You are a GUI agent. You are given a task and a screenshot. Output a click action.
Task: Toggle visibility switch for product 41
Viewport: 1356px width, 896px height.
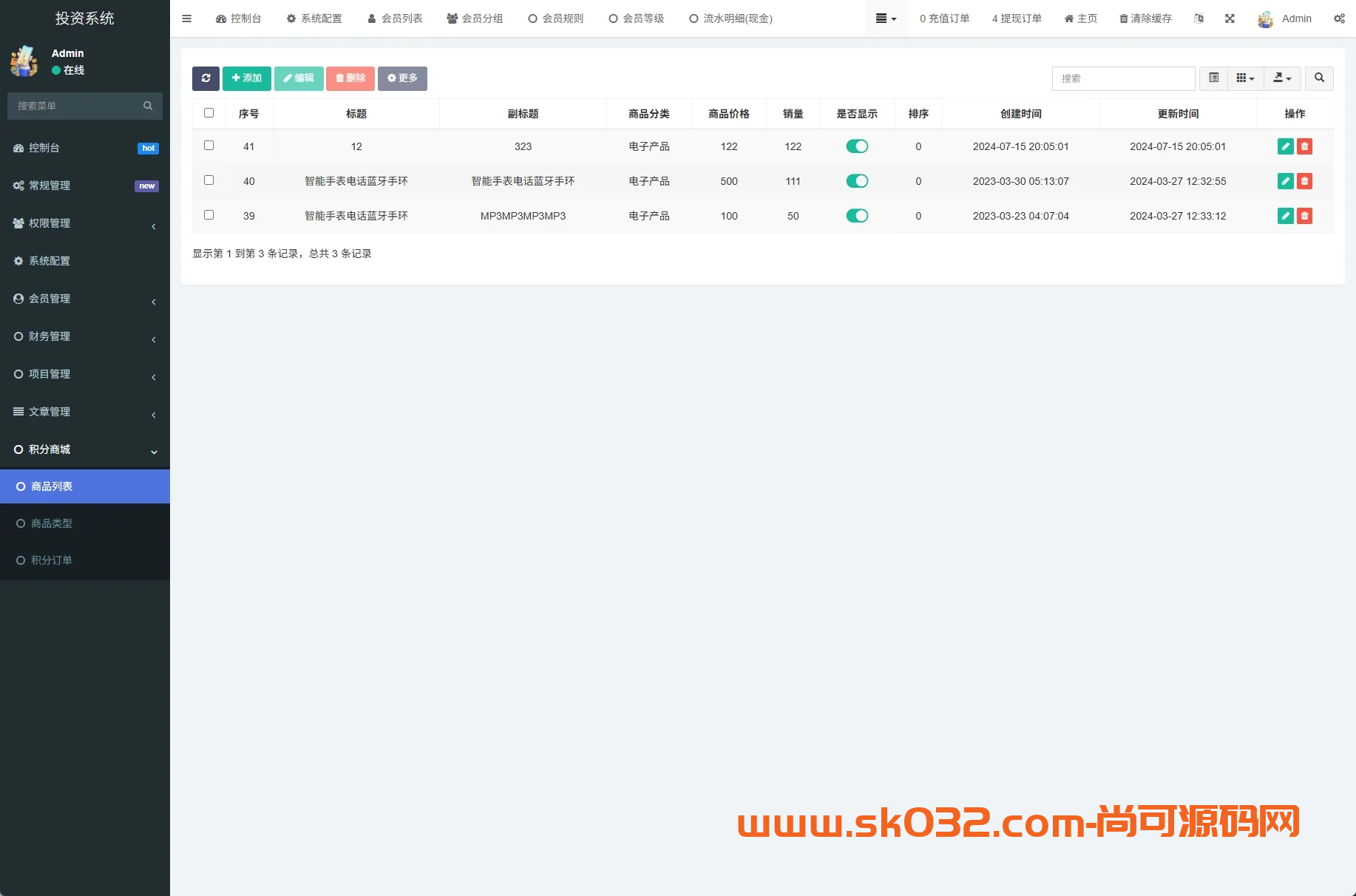point(857,146)
